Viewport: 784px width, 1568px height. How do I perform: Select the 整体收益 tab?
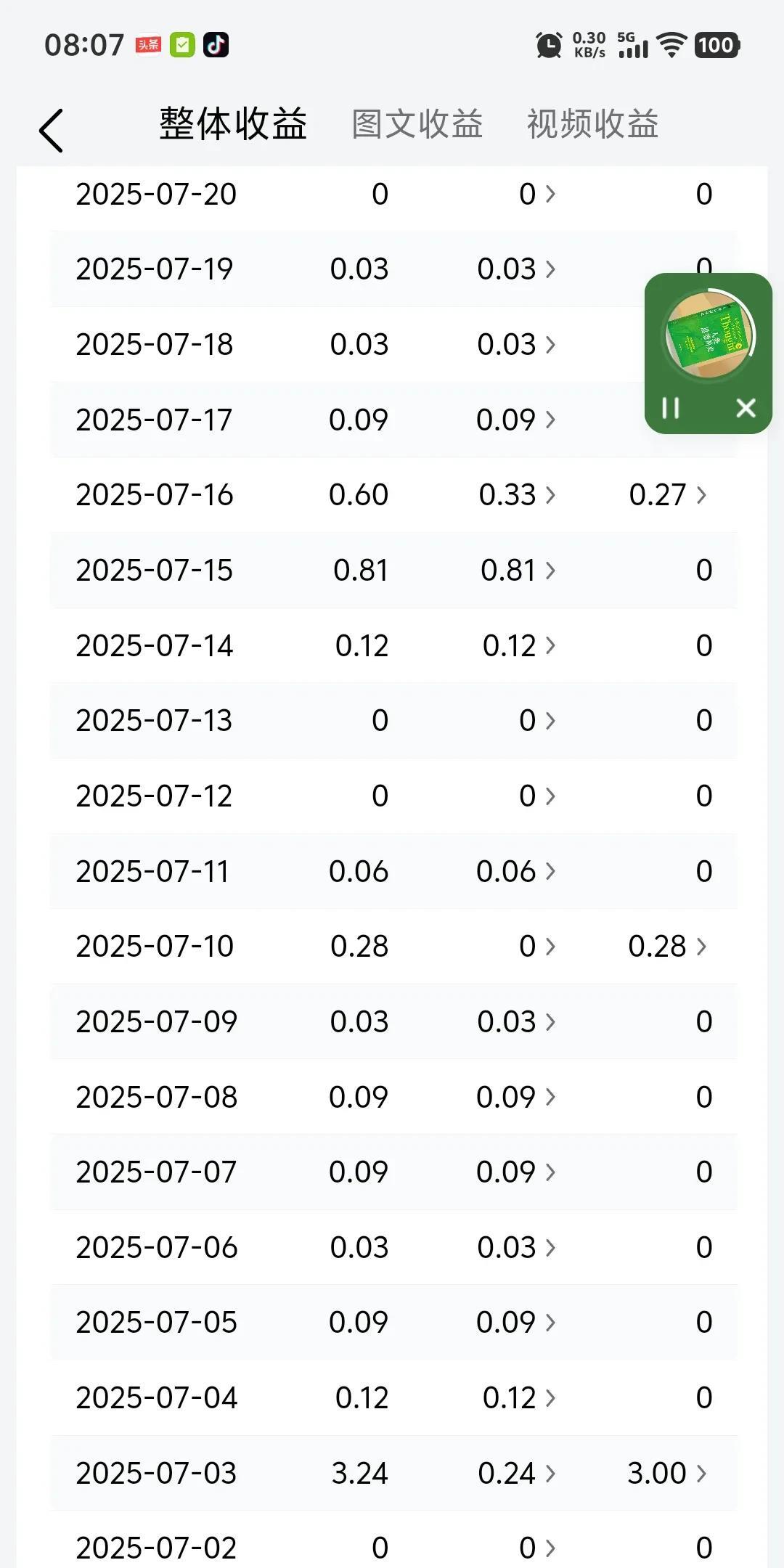click(233, 124)
